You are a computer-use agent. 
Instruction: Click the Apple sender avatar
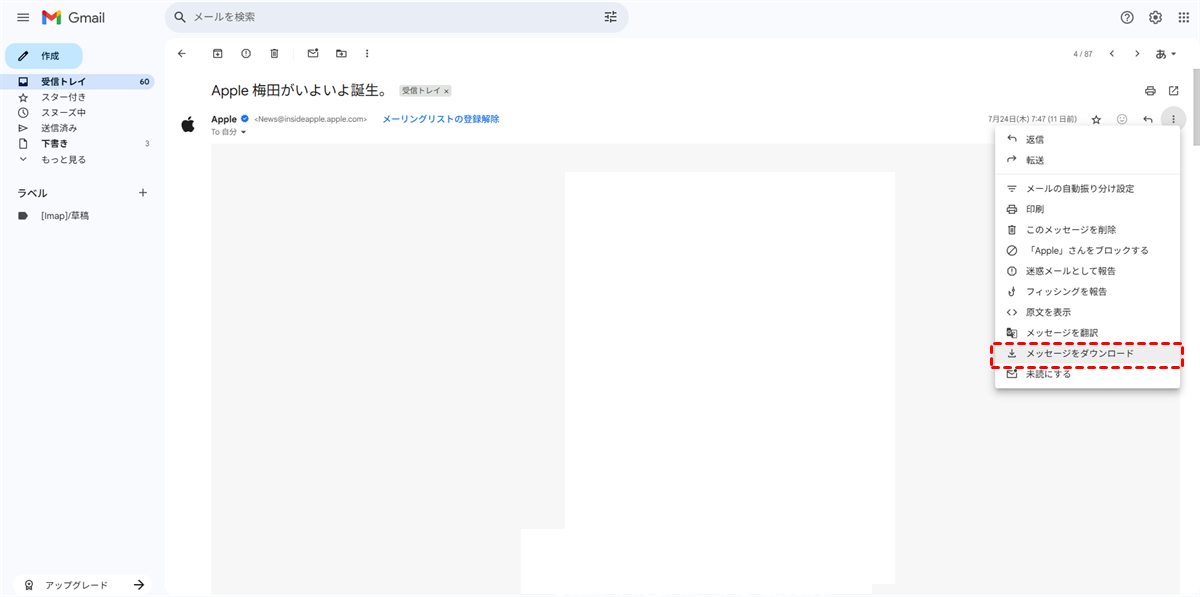click(x=187, y=124)
